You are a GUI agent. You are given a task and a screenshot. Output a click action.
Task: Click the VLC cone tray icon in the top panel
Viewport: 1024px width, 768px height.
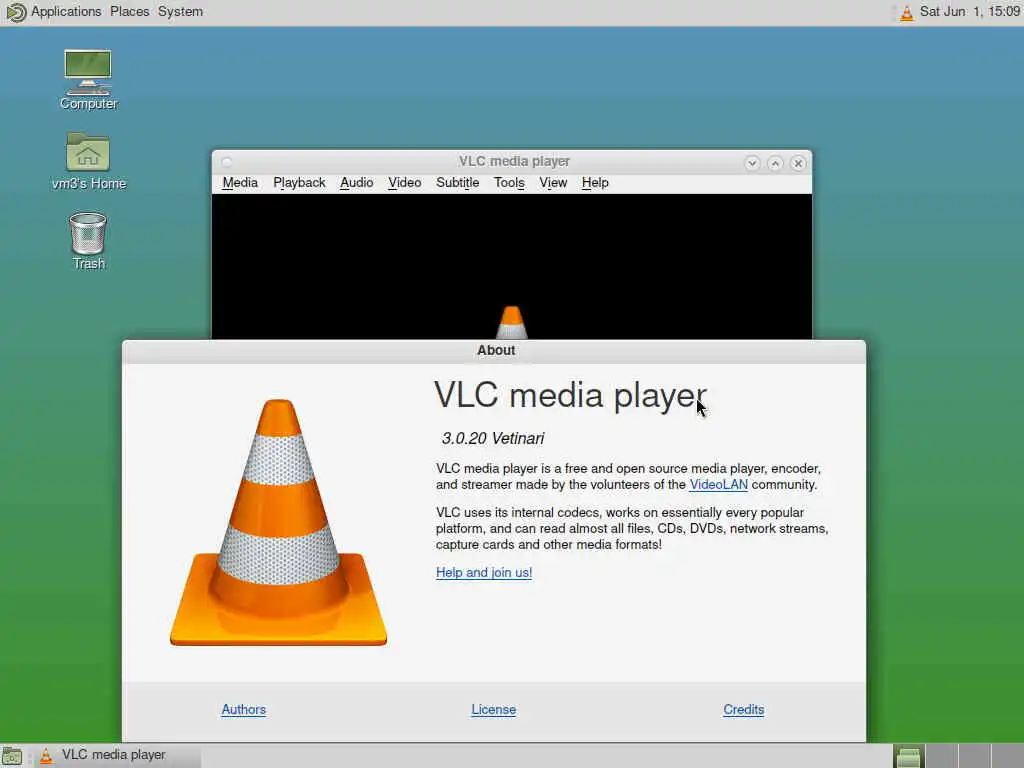(906, 12)
